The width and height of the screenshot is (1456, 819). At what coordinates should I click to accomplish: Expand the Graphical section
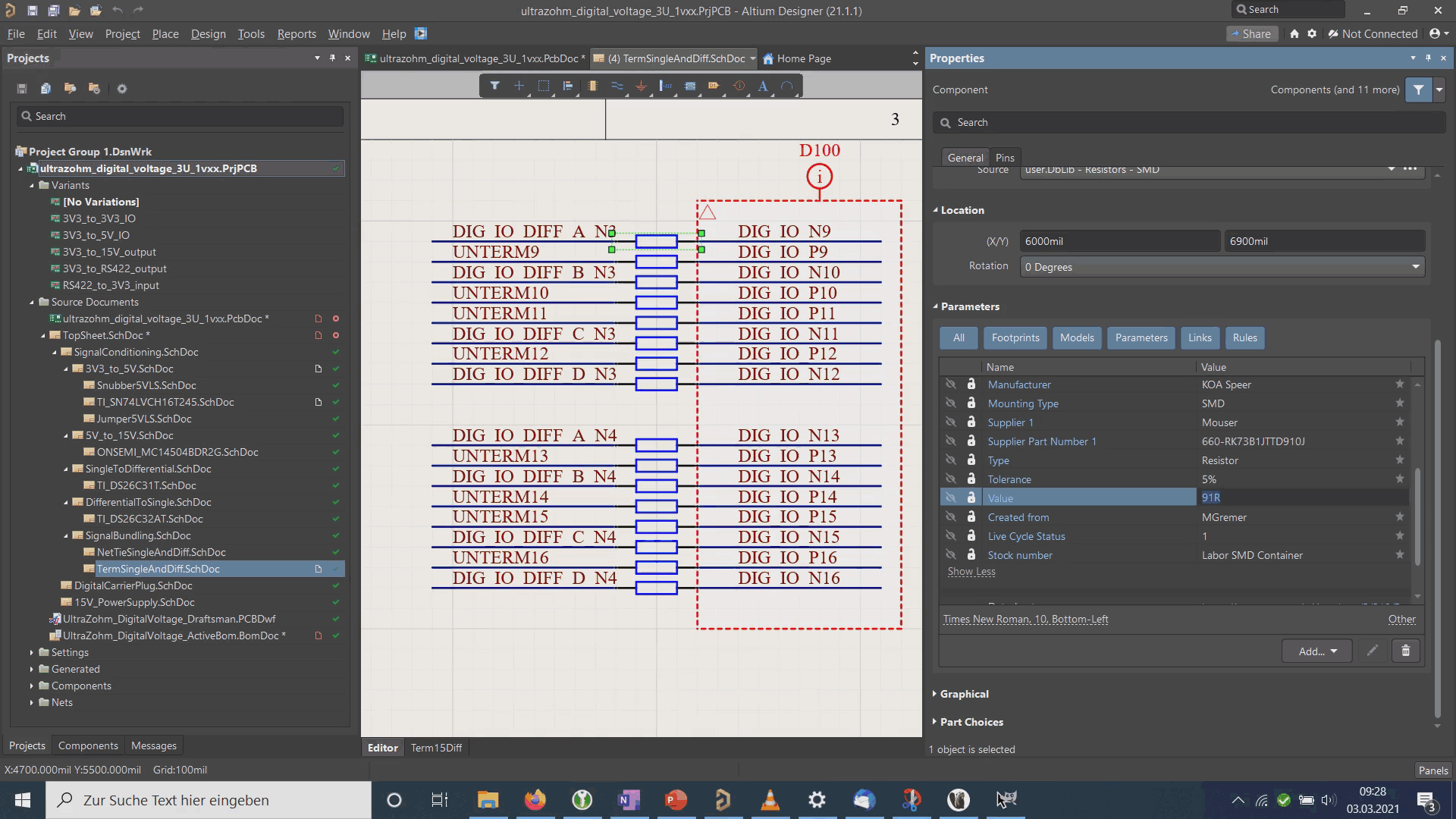(x=964, y=694)
